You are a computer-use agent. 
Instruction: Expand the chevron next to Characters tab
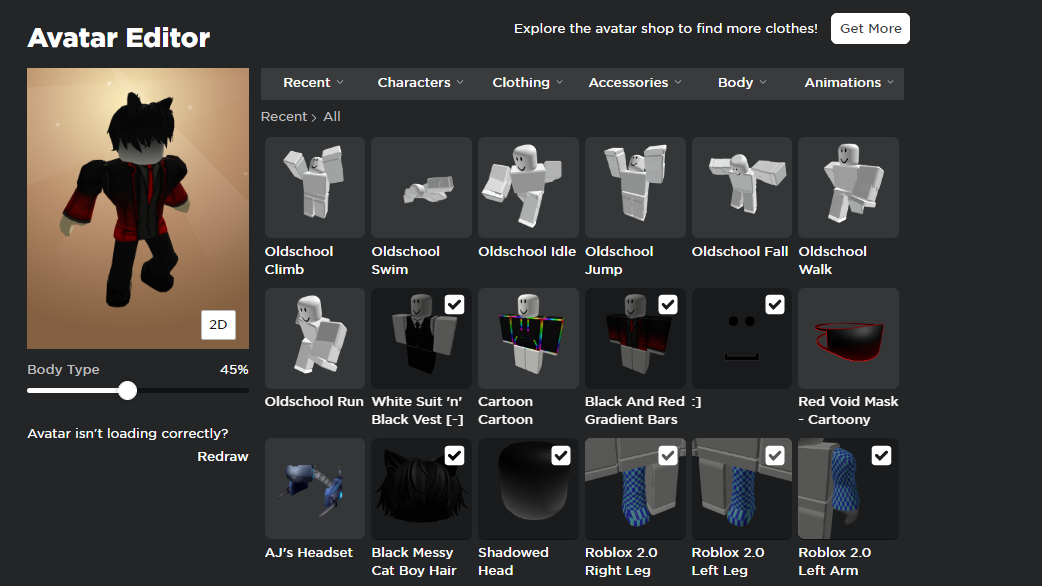pyautogui.click(x=460, y=82)
